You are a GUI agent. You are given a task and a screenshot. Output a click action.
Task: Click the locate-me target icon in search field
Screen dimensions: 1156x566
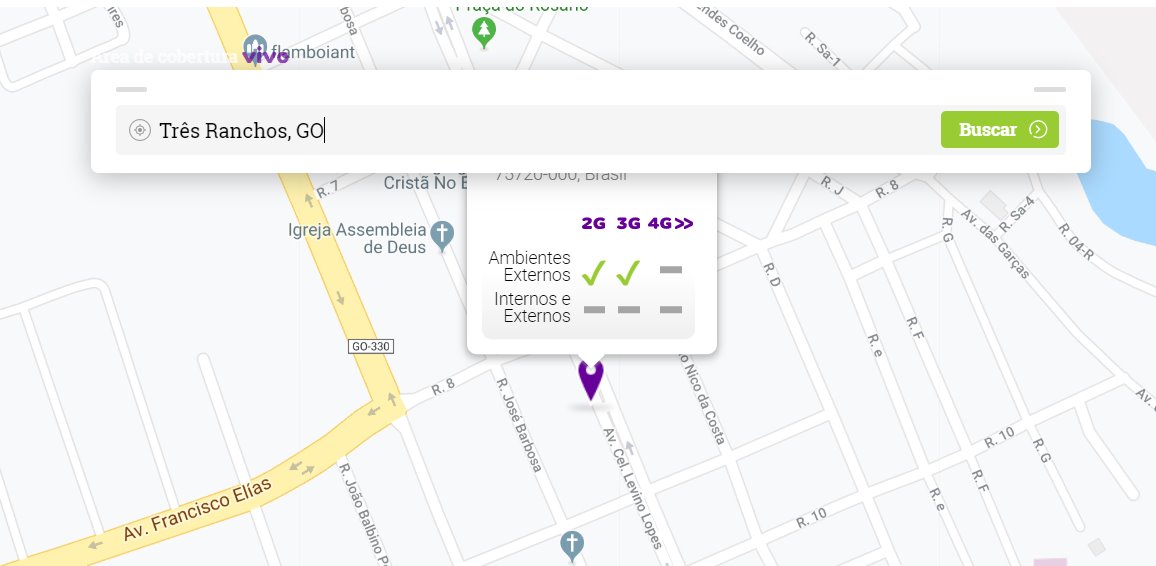pos(140,130)
